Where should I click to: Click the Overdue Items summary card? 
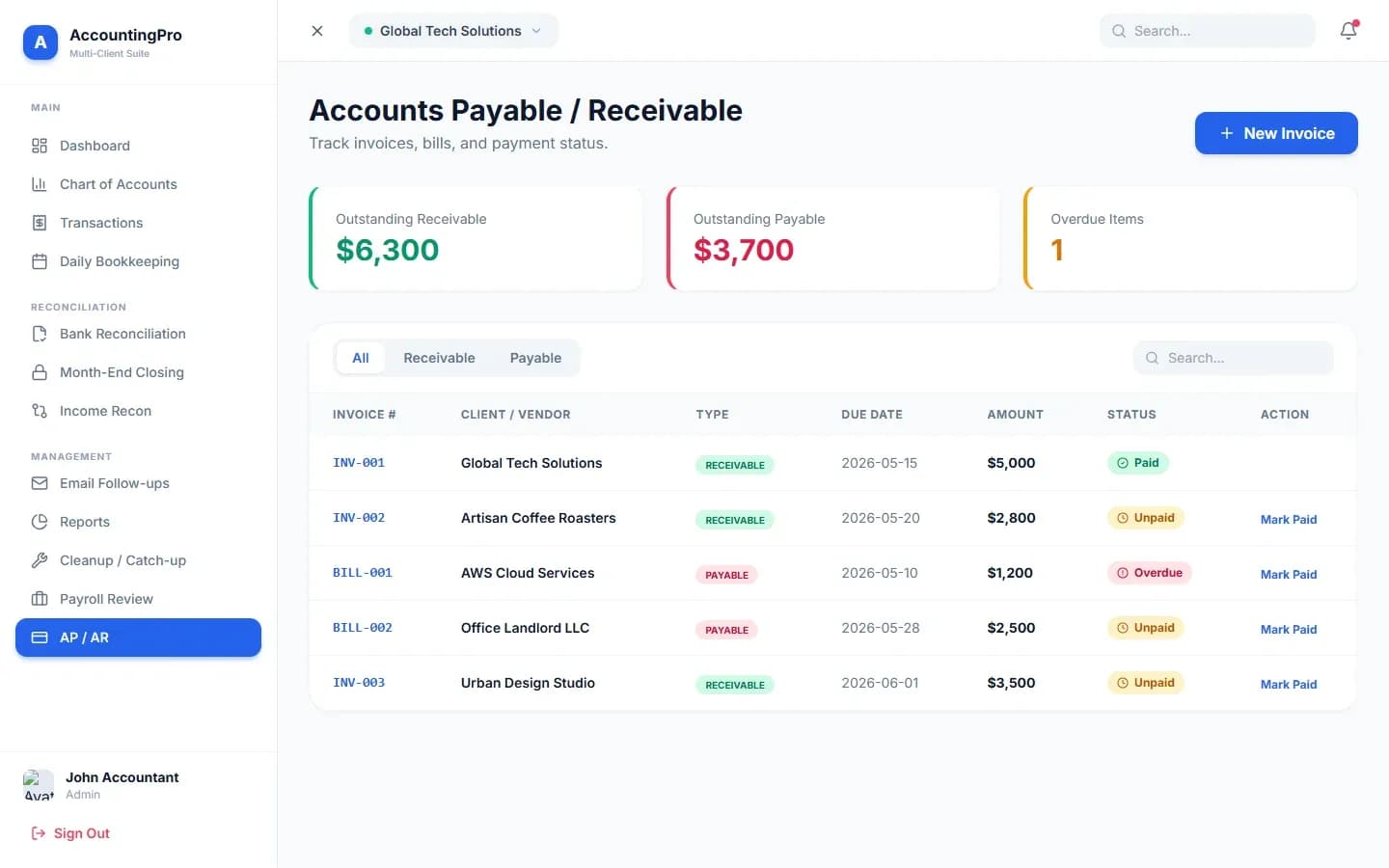coord(1190,238)
